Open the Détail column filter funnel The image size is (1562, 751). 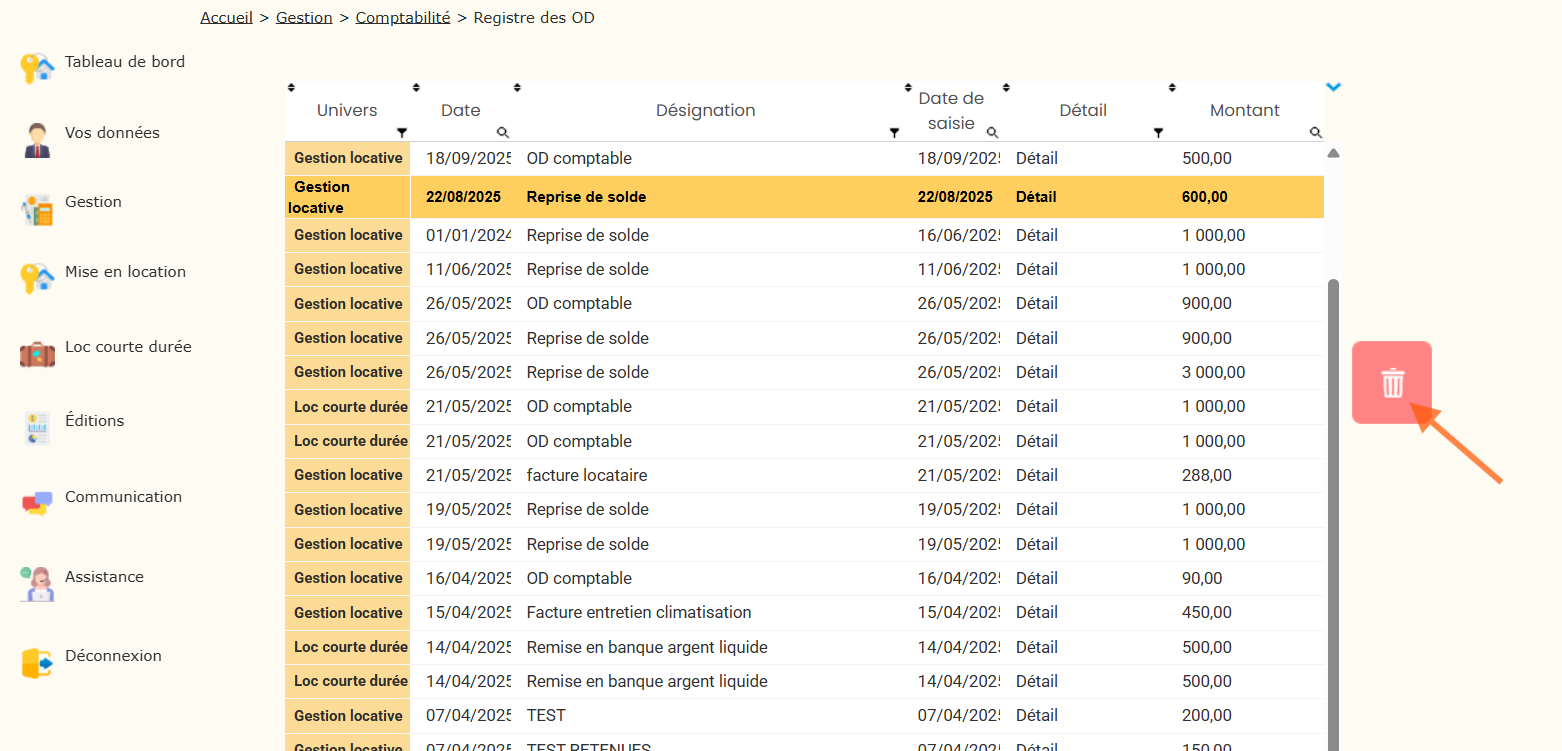tap(1158, 132)
